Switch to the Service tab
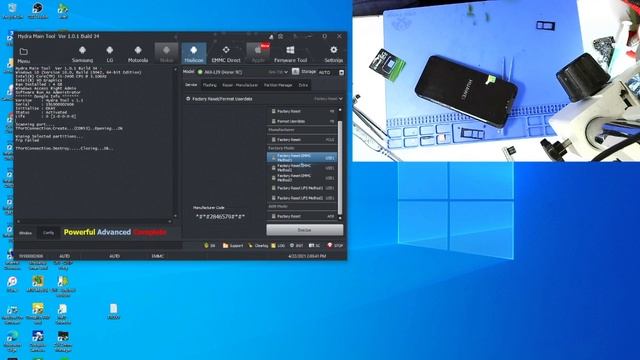The image size is (640, 360). (x=191, y=85)
